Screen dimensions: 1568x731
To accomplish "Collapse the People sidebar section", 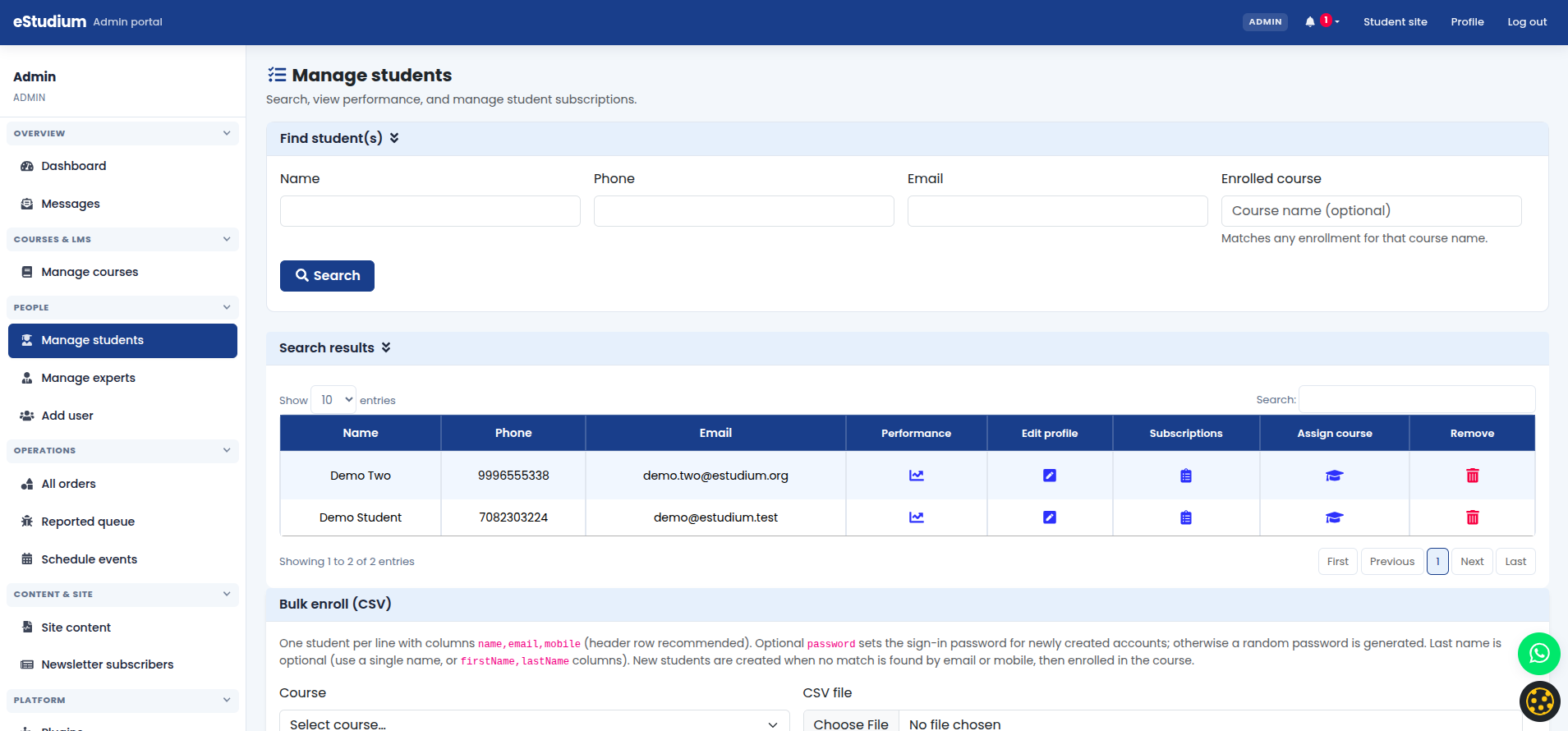I will click(x=122, y=307).
